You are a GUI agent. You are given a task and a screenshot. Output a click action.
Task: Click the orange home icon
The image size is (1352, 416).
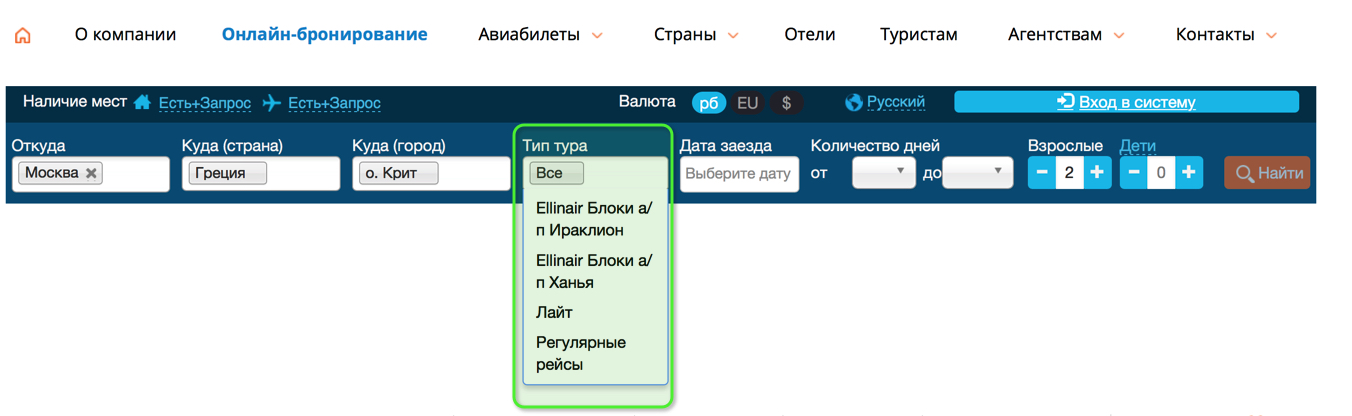pyautogui.click(x=23, y=35)
